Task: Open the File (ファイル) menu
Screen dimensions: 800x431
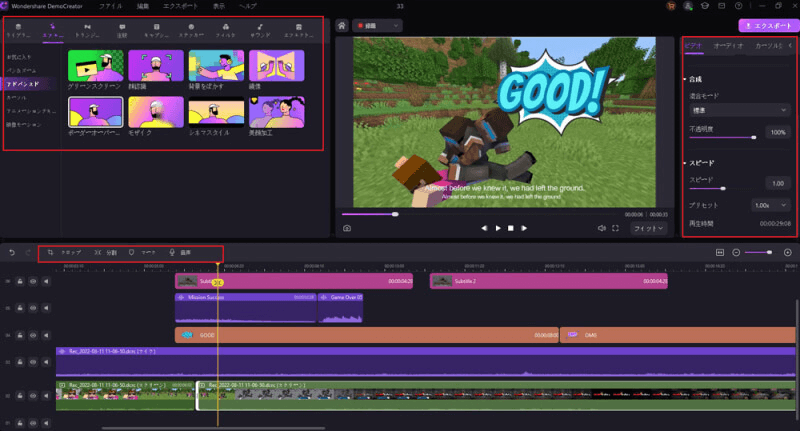Action: [x=111, y=6]
